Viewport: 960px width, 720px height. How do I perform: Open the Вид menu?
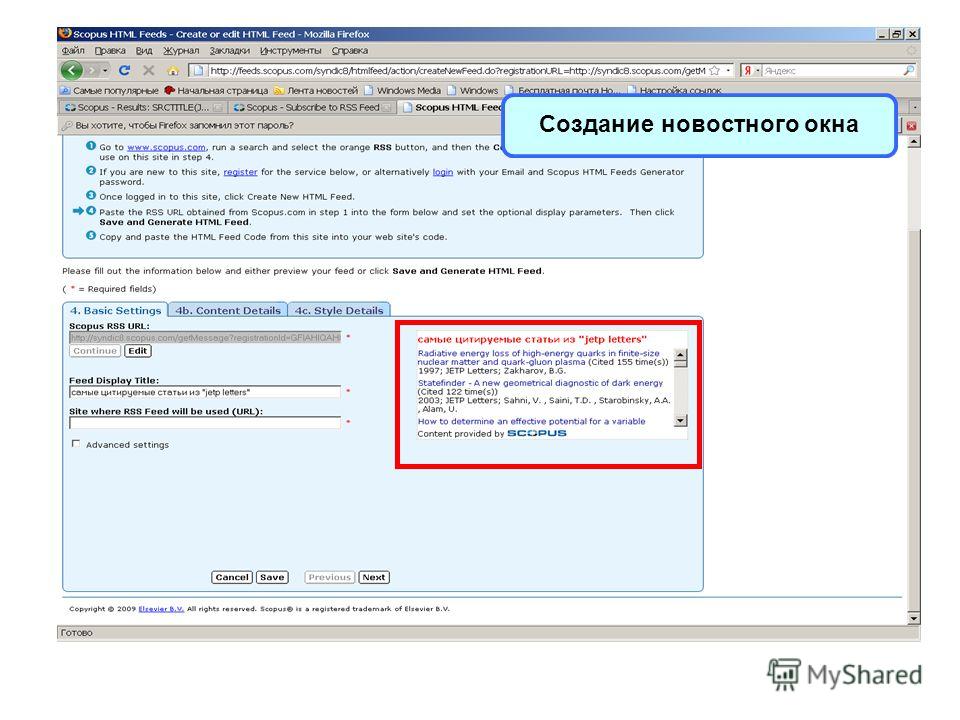pyautogui.click(x=144, y=50)
